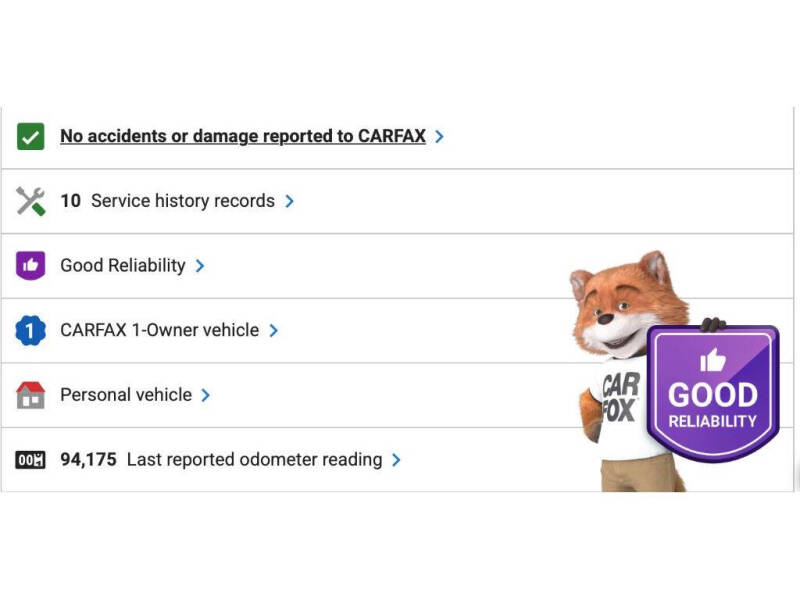800x600 pixels.
Task: Click the blue 1-Owner badge icon
Action: pos(31,330)
